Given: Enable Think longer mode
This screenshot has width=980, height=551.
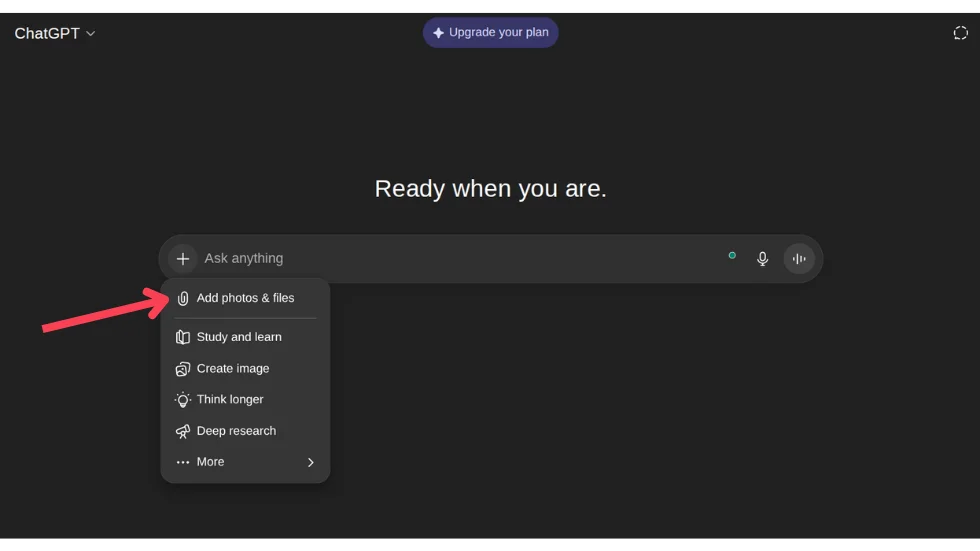Looking at the screenshot, I should [x=245, y=400].
